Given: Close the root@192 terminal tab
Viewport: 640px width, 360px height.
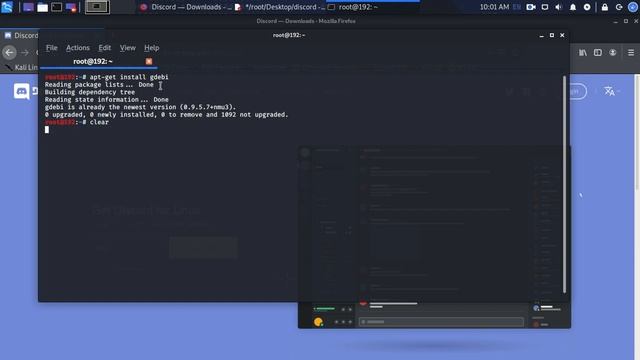Looking at the screenshot, I should pyautogui.click(x=149, y=61).
